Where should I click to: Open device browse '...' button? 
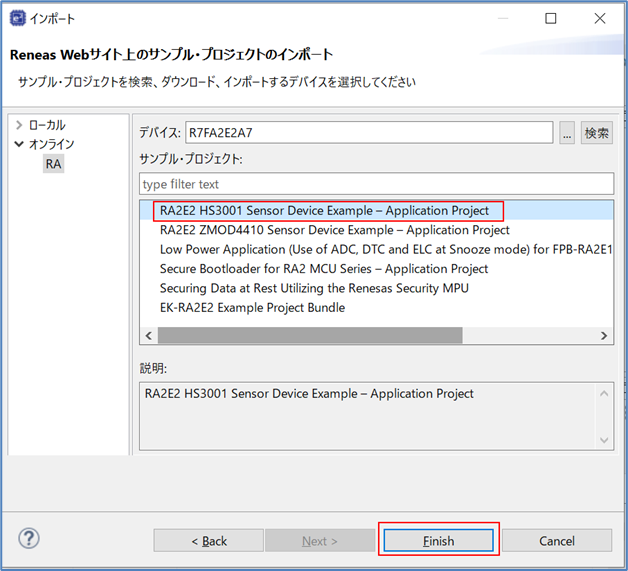[567, 133]
